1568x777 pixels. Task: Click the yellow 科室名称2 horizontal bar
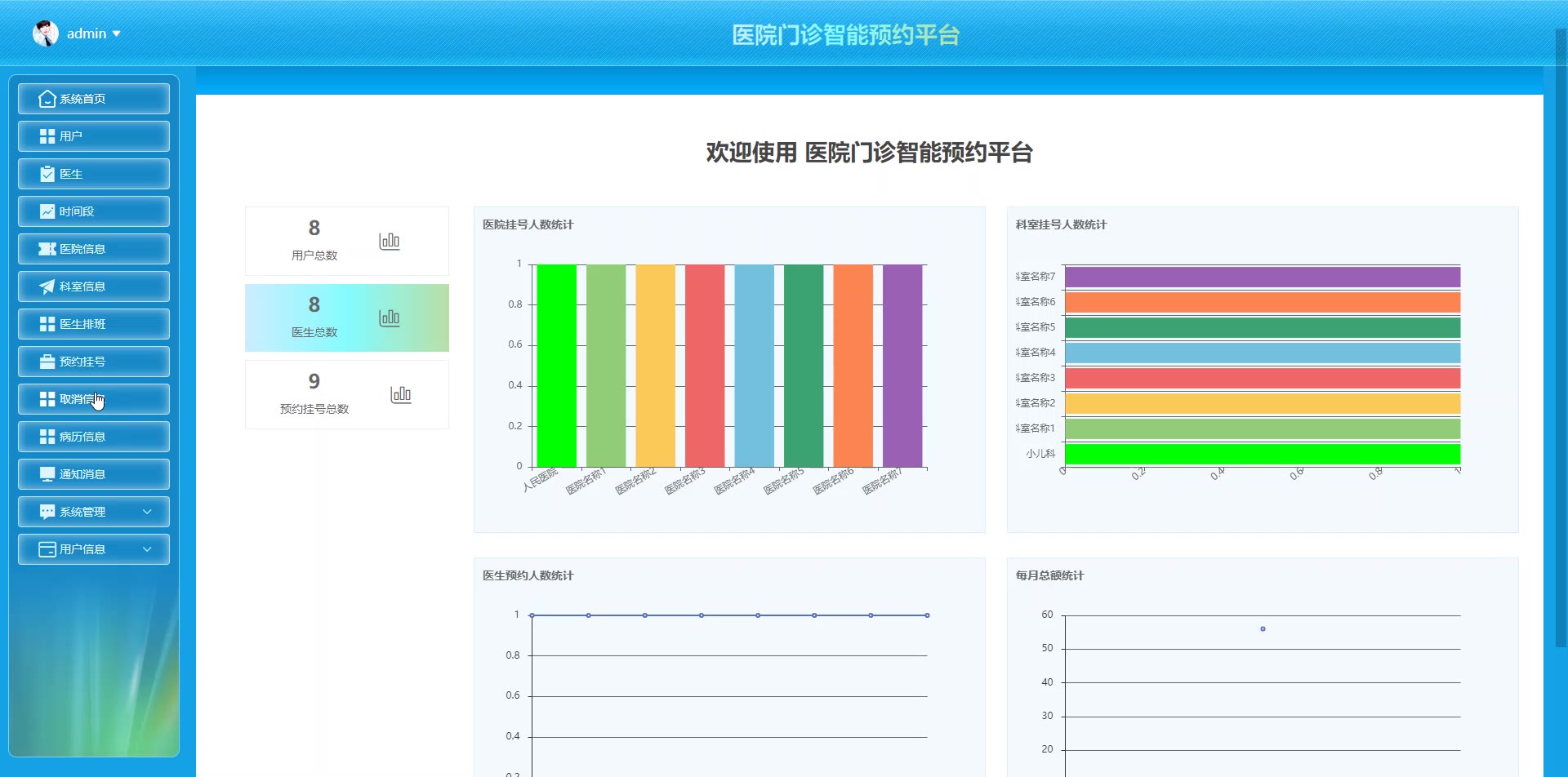pyautogui.click(x=1263, y=403)
